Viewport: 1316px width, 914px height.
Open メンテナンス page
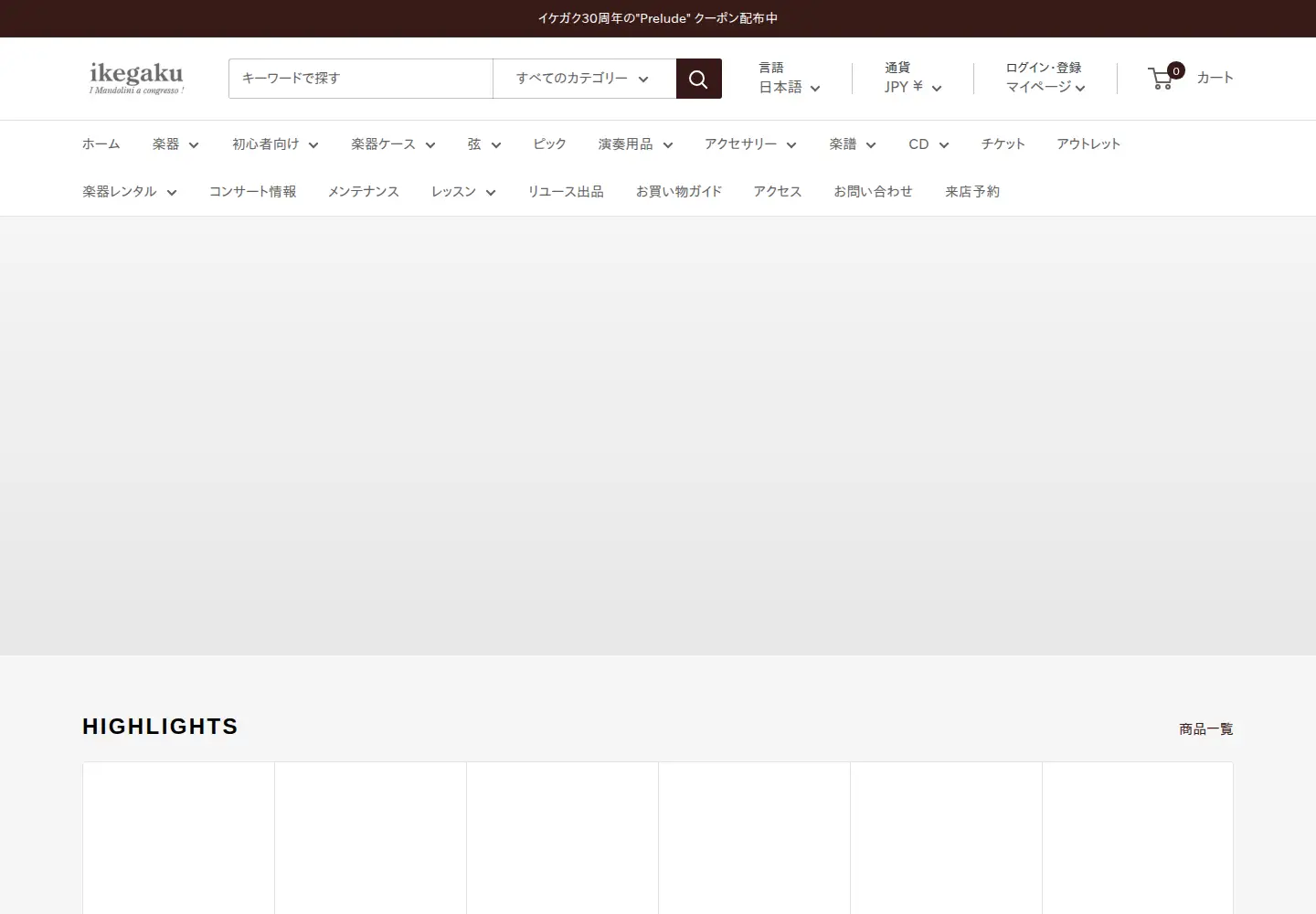(x=363, y=192)
